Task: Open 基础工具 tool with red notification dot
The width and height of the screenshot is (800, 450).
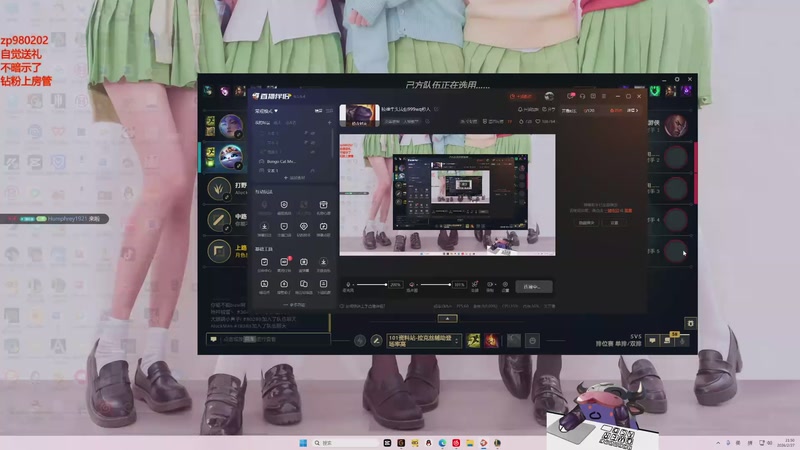Action: [284, 264]
